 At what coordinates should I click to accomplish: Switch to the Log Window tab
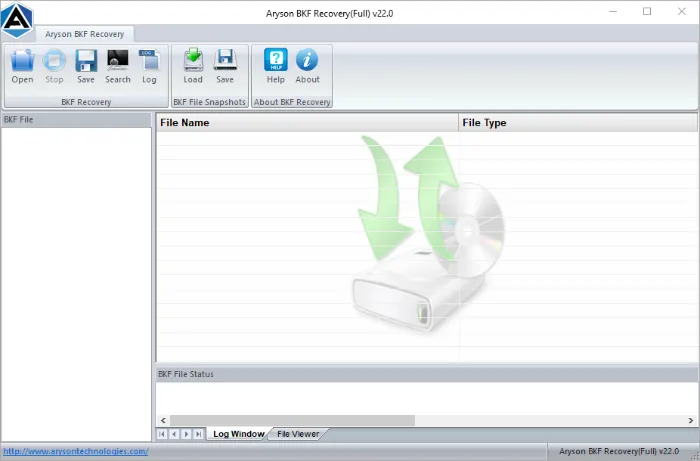(238, 434)
